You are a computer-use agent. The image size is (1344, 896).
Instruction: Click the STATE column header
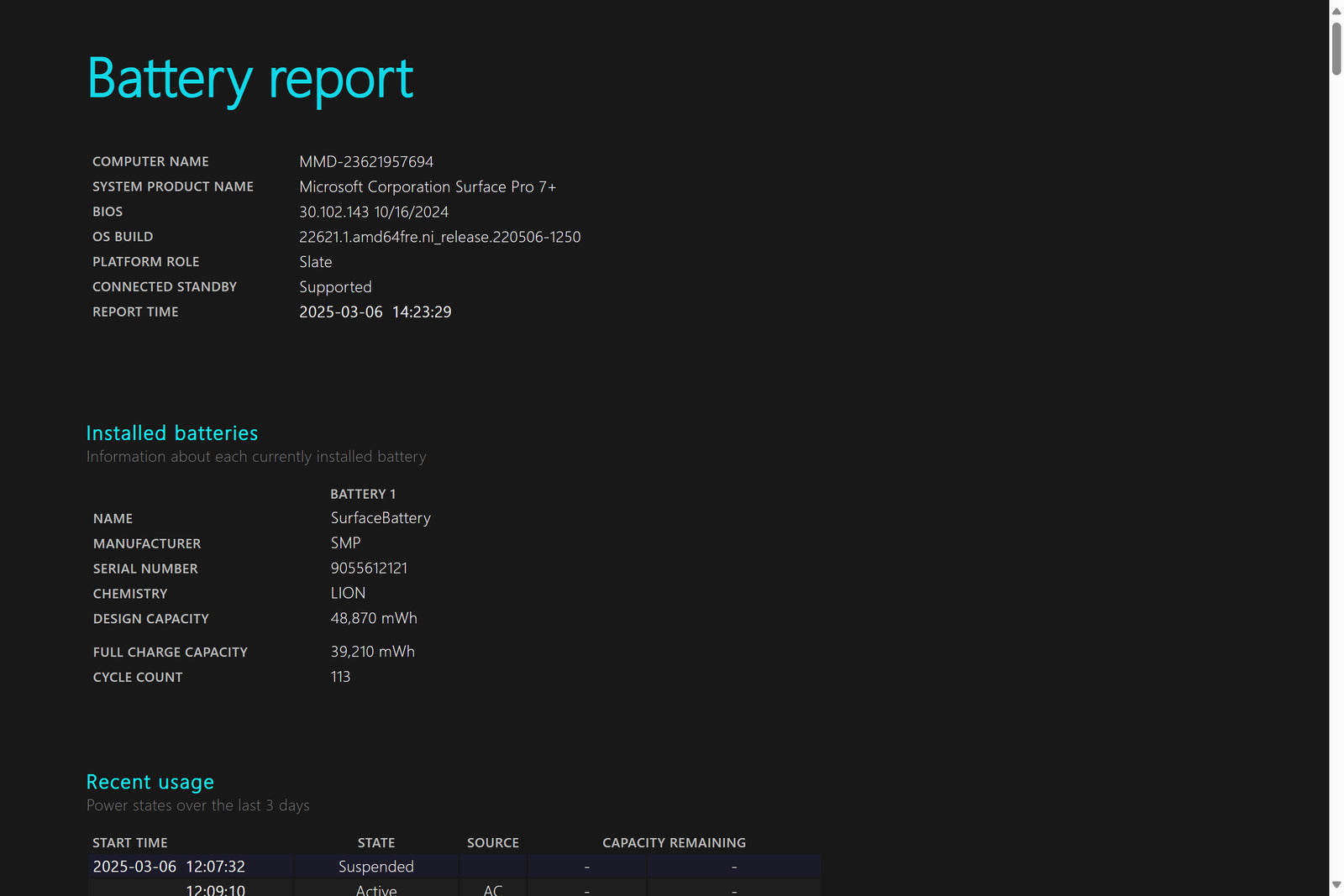[376, 842]
